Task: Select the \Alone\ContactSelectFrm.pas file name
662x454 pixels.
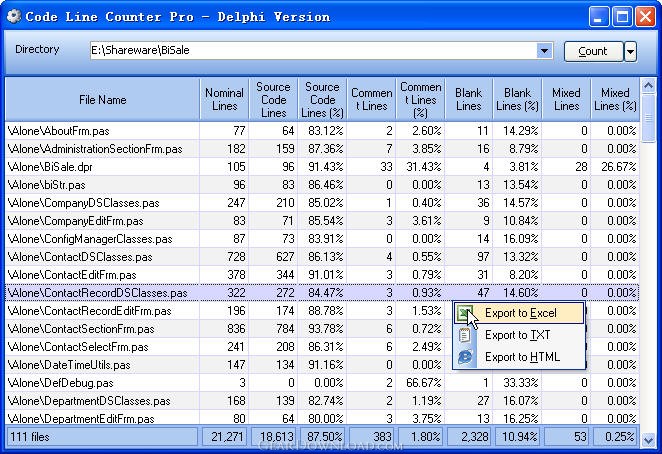Action: (x=78, y=347)
